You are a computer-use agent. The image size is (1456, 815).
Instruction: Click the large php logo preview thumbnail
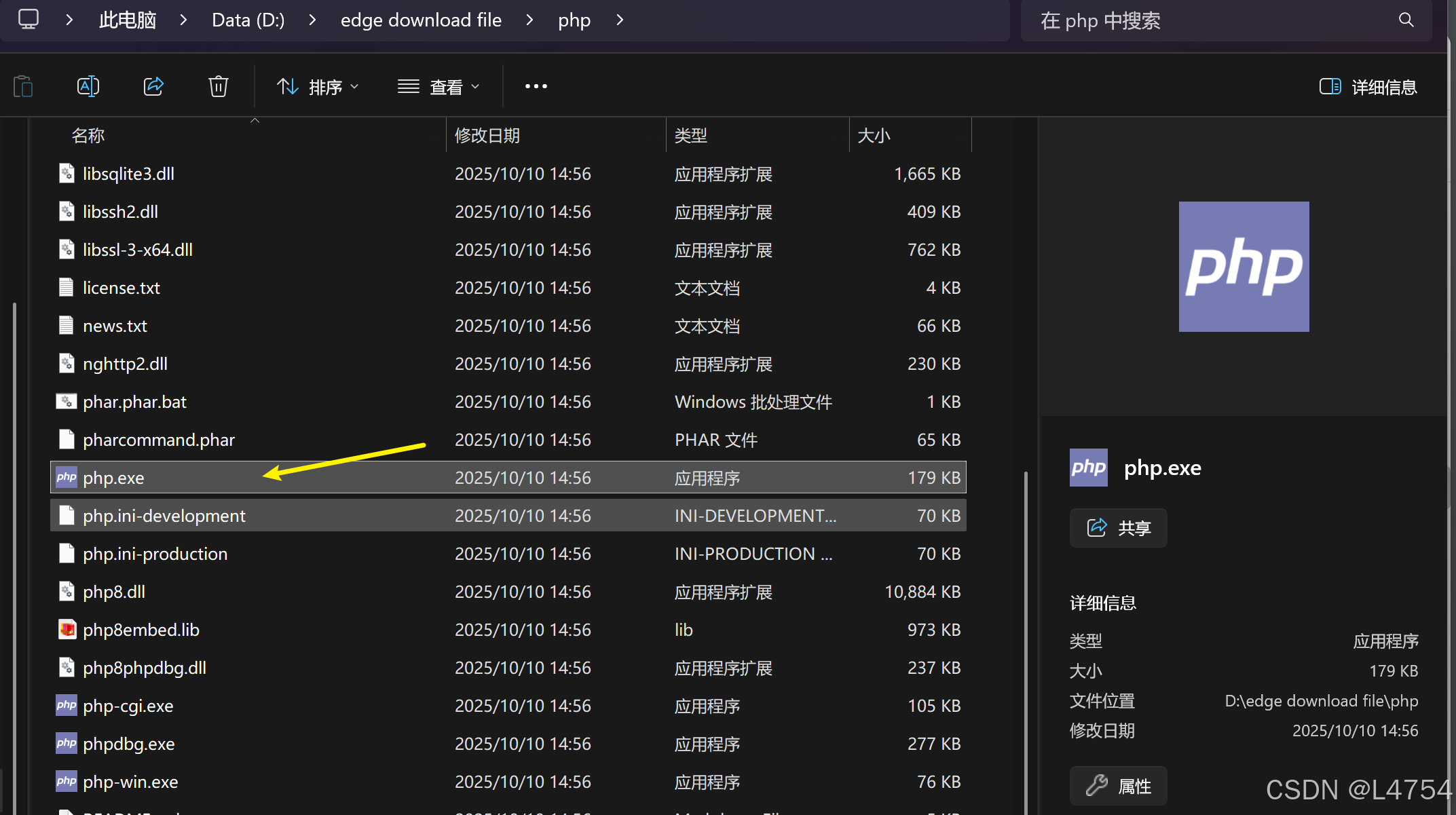point(1244,267)
